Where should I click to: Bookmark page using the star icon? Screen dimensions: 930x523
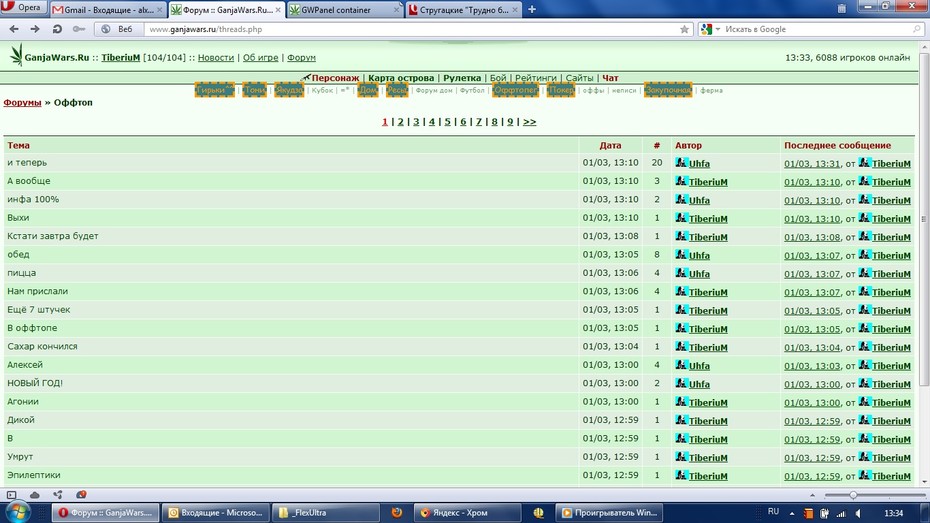coord(684,29)
